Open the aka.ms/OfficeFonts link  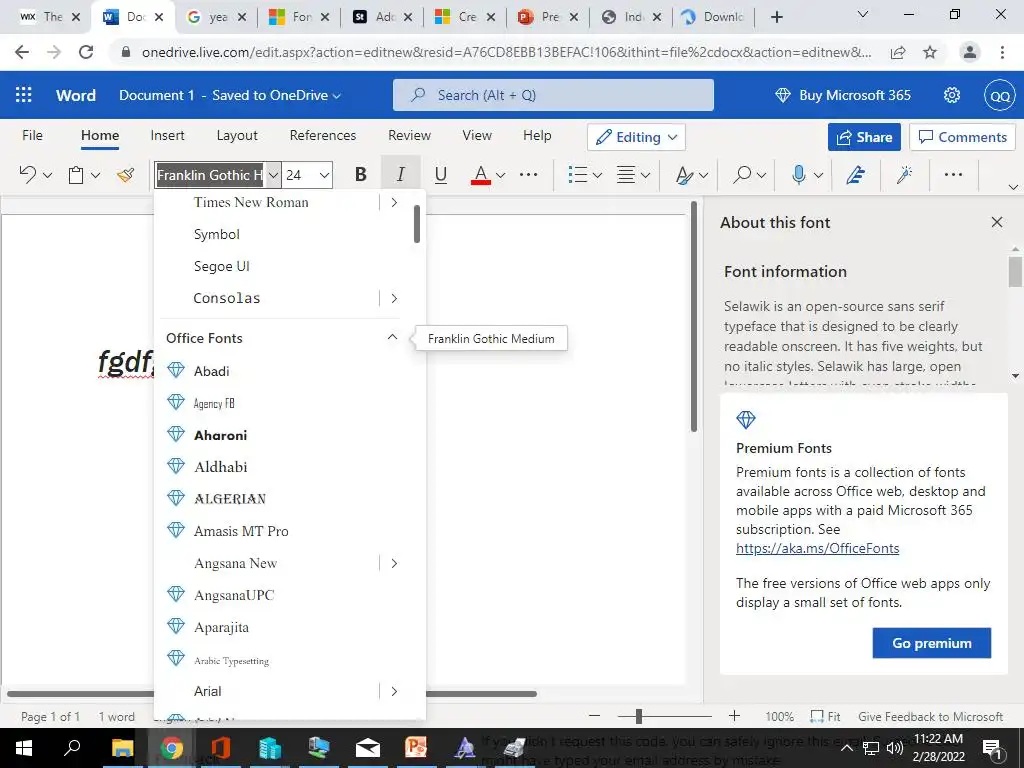[x=817, y=549]
